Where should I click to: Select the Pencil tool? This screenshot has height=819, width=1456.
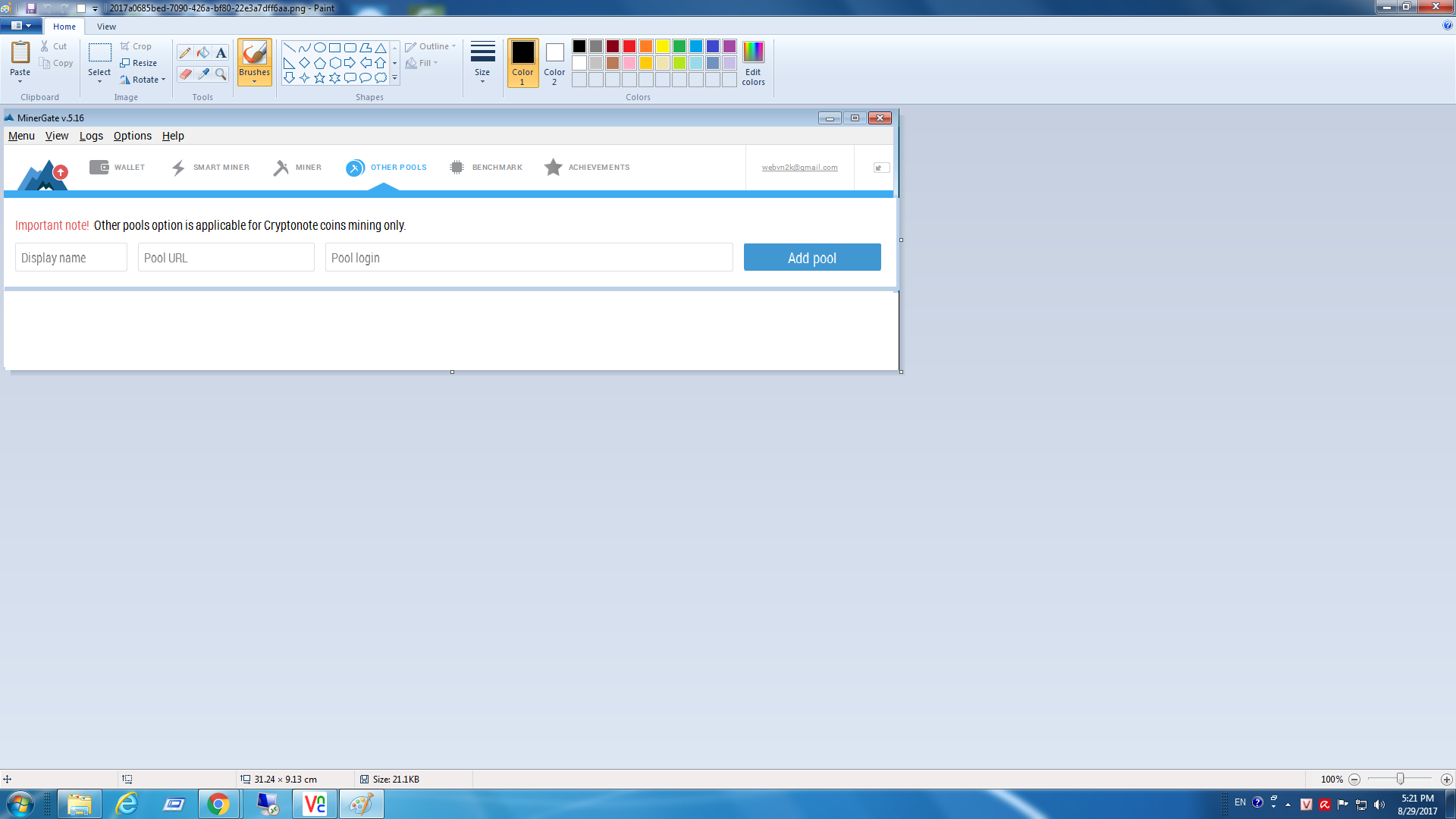[x=185, y=53]
